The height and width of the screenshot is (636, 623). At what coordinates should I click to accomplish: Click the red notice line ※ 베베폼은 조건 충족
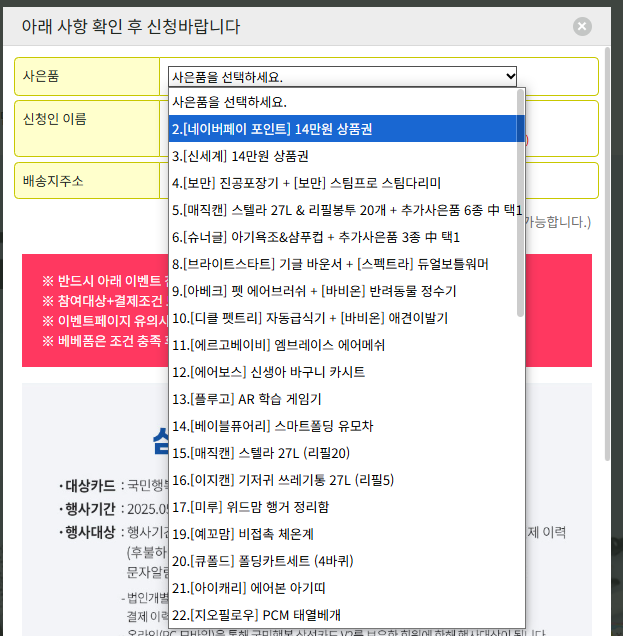coord(105,340)
